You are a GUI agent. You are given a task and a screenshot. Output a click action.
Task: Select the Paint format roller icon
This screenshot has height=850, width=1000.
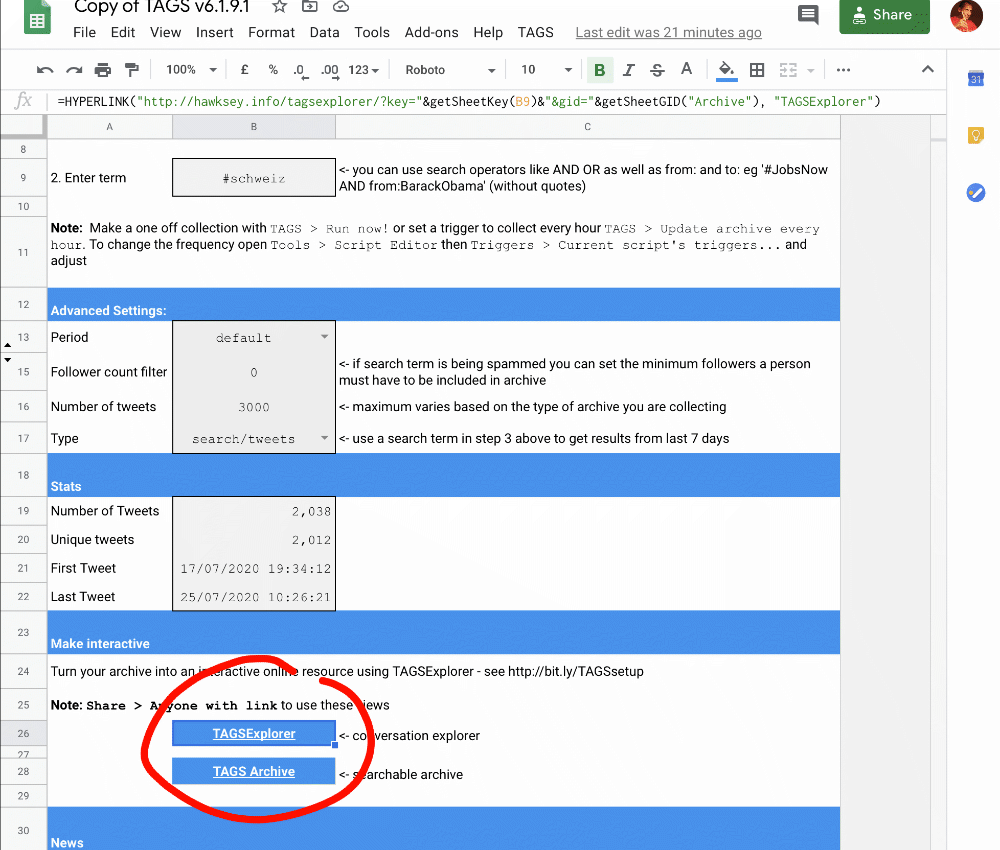[x=131, y=70]
